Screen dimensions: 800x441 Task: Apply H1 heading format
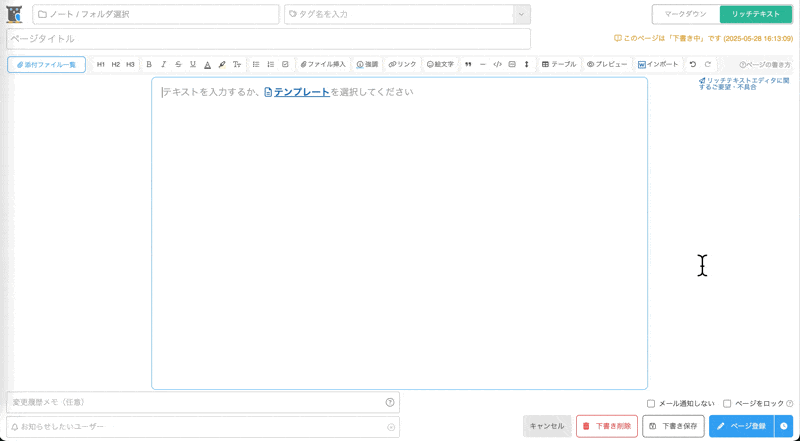point(101,64)
